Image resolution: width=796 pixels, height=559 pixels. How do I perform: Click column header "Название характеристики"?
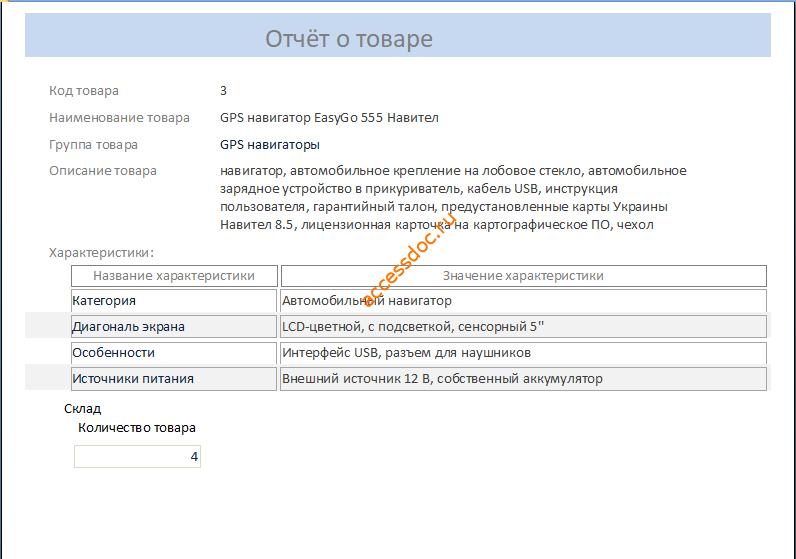click(174, 276)
